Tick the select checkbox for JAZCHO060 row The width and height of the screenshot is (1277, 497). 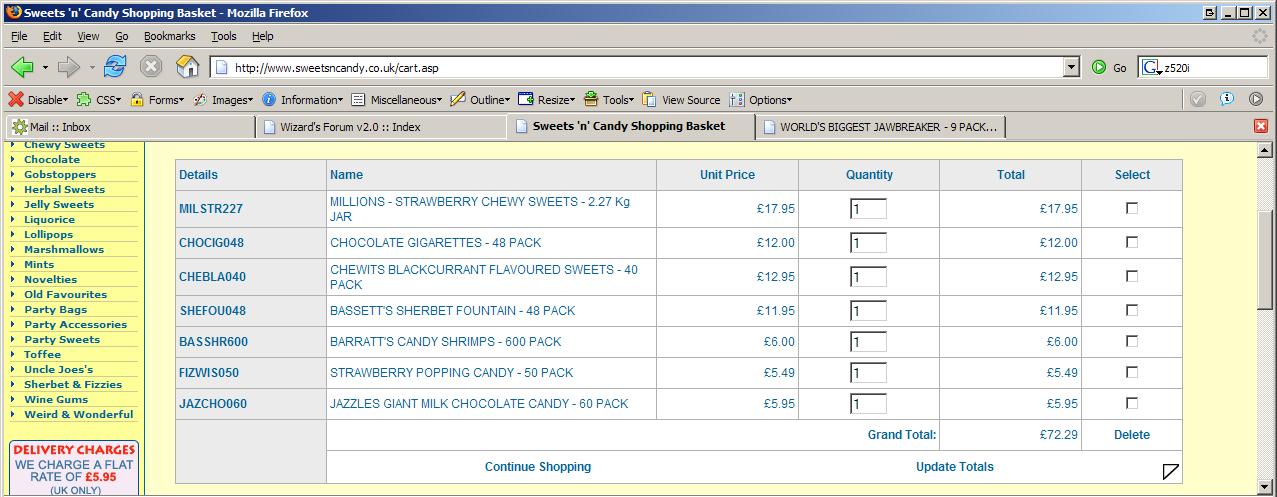(1132, 403)
